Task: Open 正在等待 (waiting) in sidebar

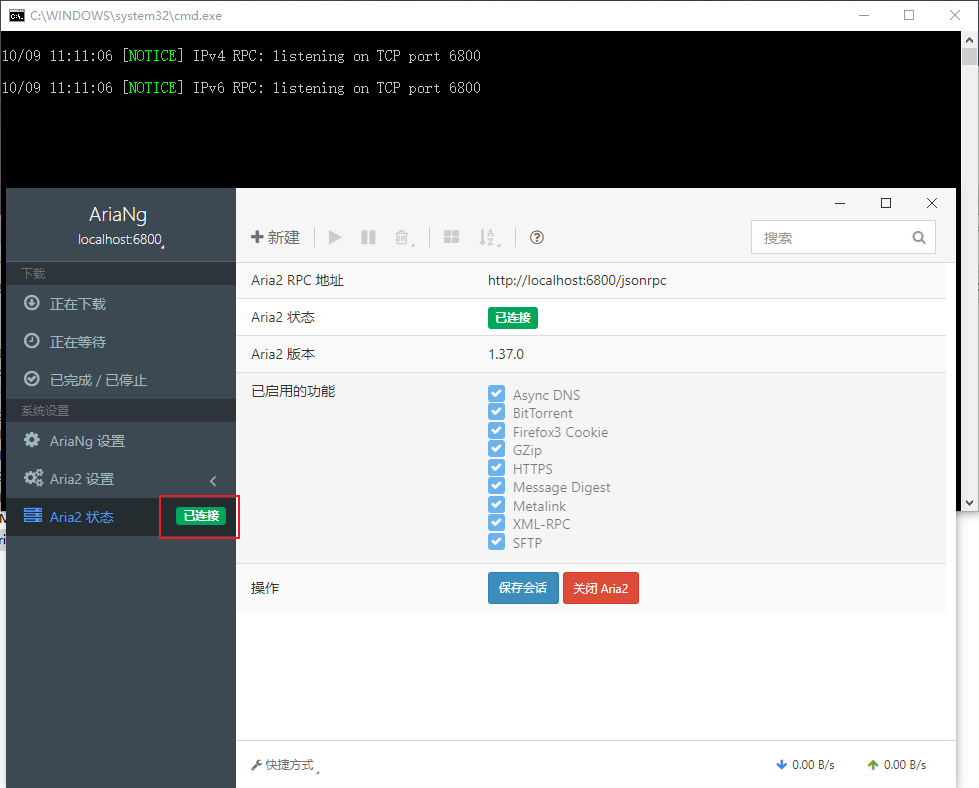Action: (121, 342)
